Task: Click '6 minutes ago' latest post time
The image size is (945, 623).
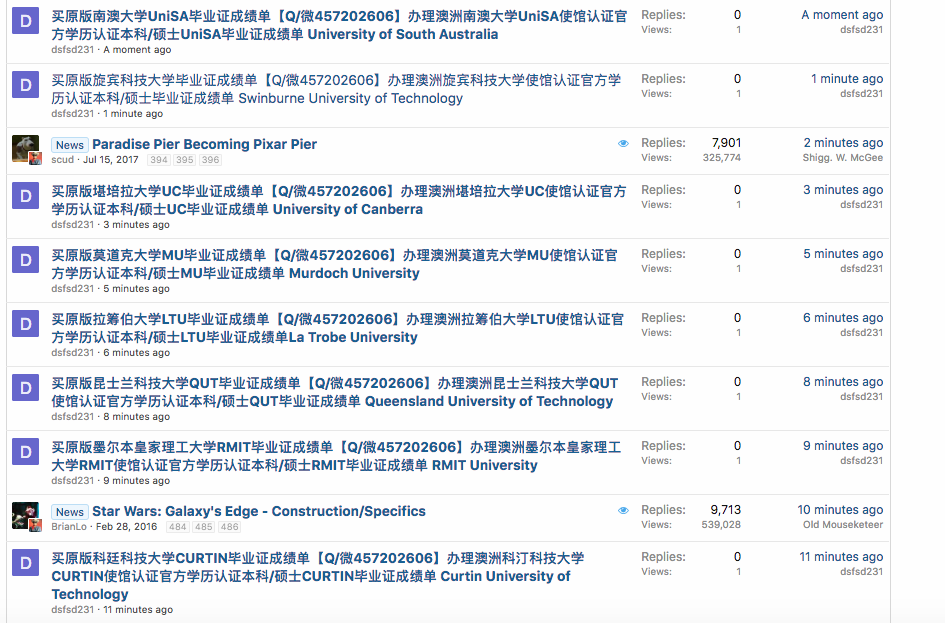Action: point(843,318)
